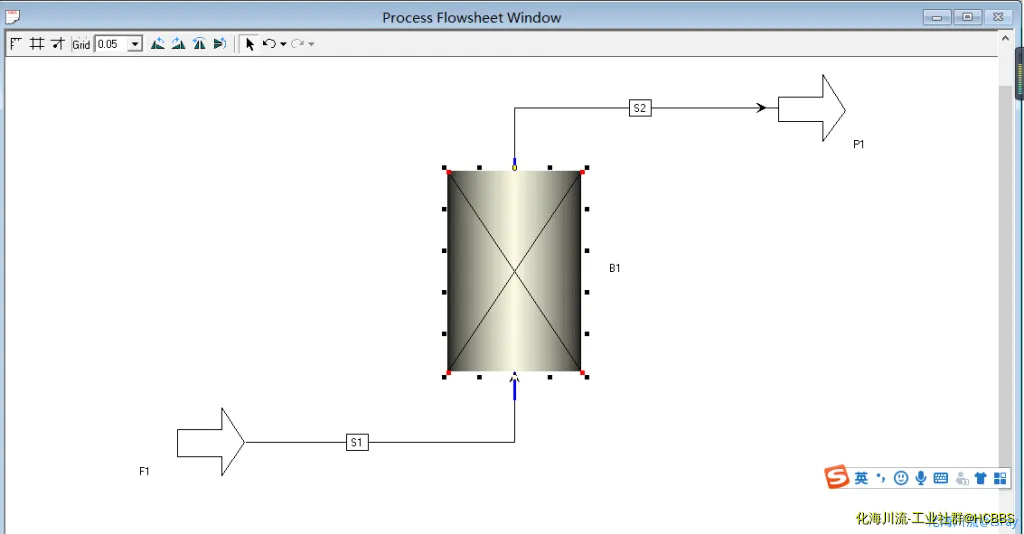Open the Sogou skin shirt icon

(x=980, y=479)
